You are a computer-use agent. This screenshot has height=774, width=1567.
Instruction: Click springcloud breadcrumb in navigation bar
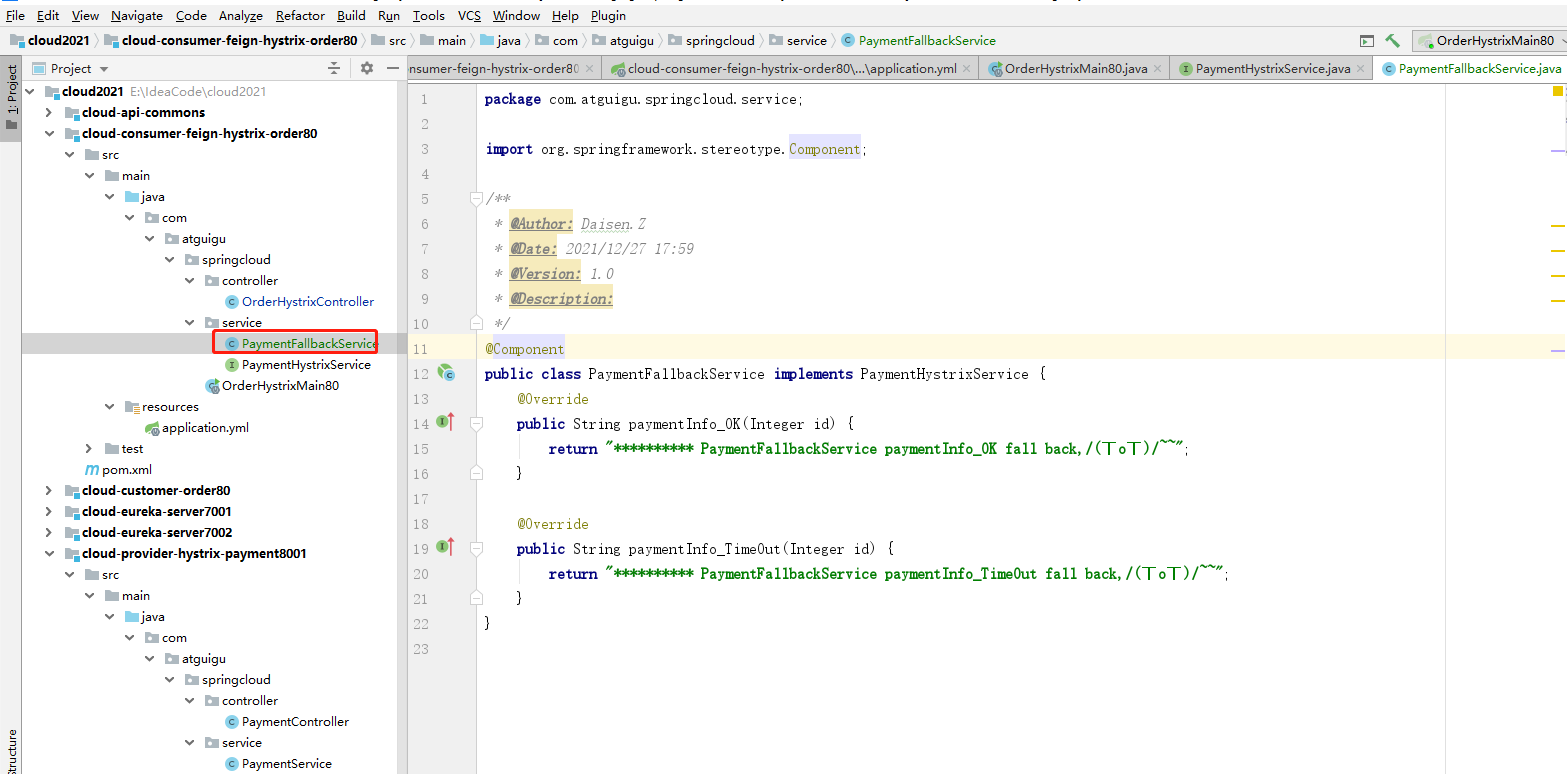720,41
